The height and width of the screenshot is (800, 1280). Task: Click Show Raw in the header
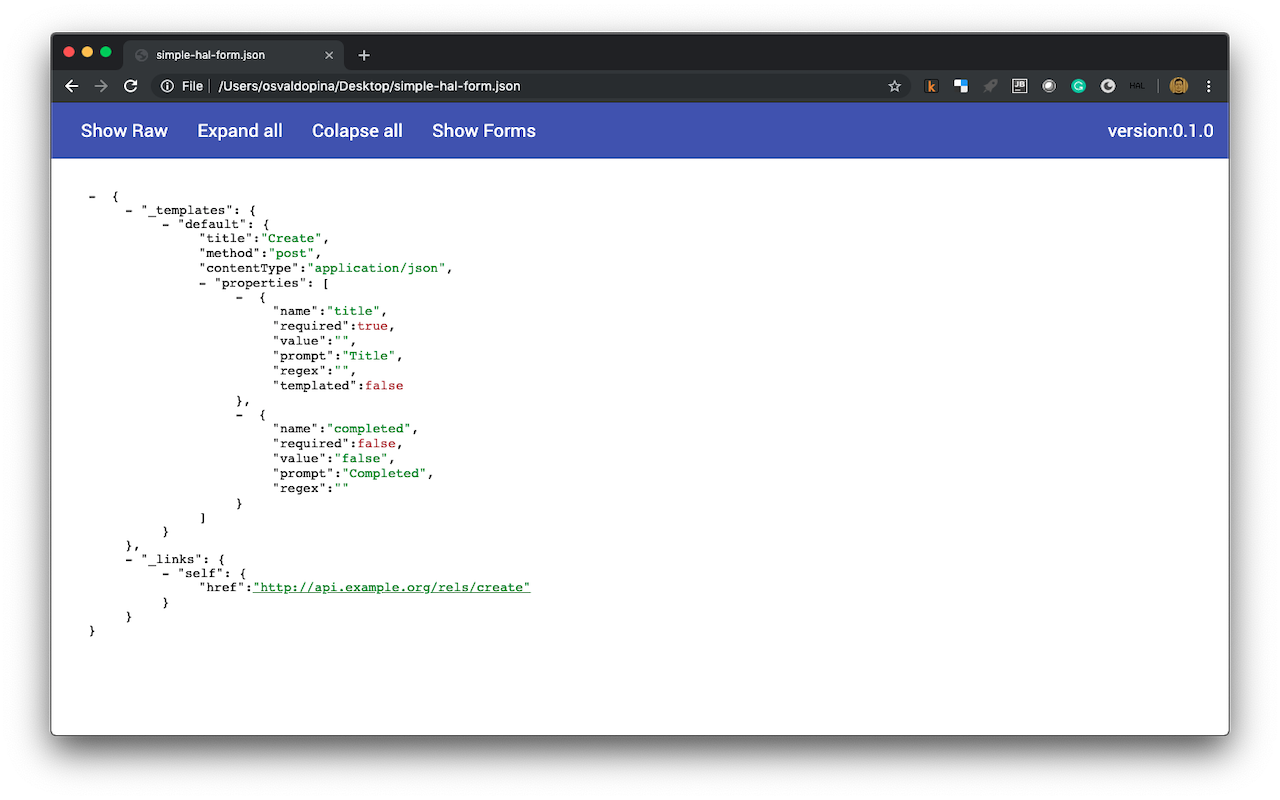click(x=124, y=131)
